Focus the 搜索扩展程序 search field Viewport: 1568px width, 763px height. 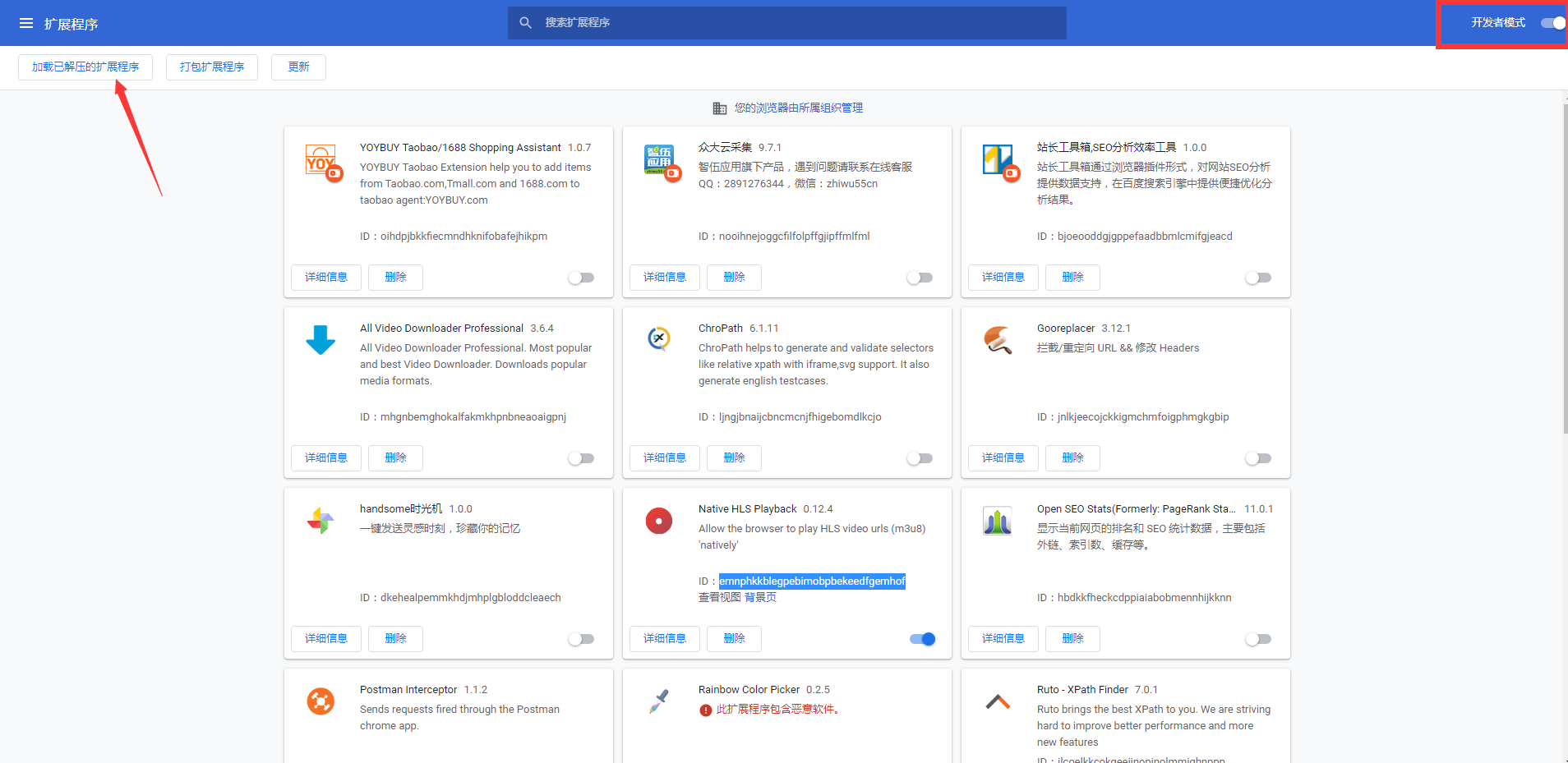(787, 23)
